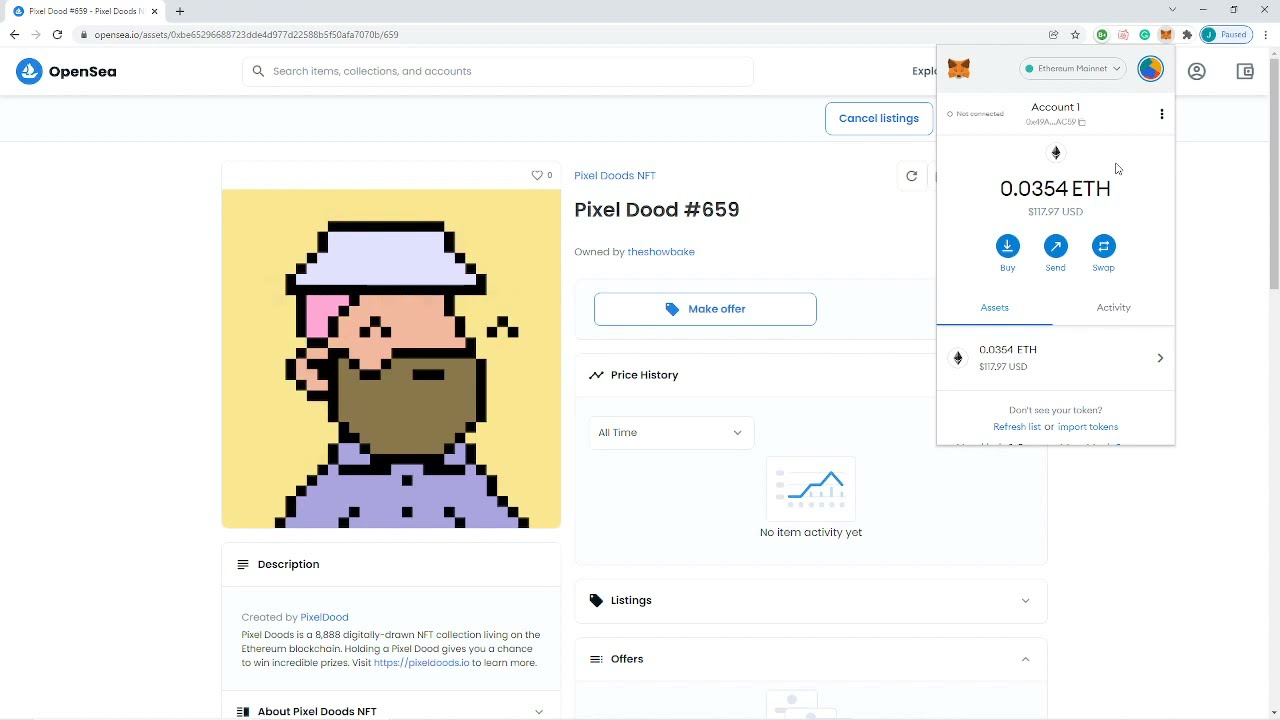The image size is (1280, 720).
Task: Click the Description section header
Action: coord(391,564)
